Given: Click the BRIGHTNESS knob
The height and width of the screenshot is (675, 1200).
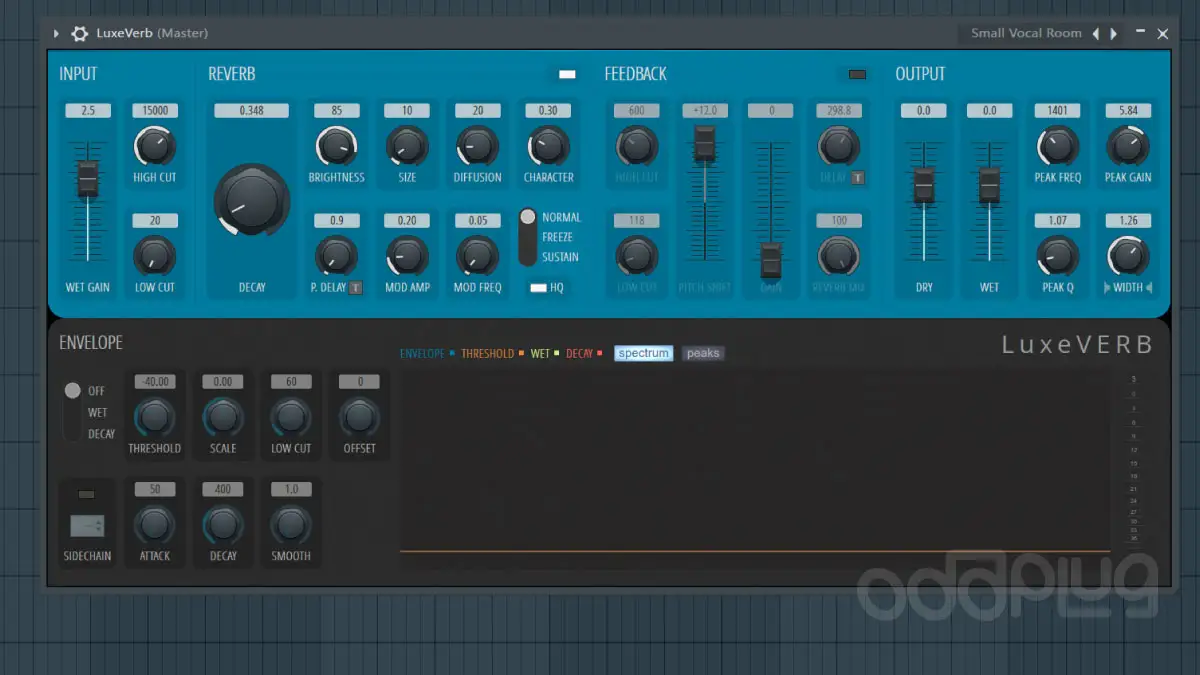Looking at the screenshot, I should point(336,148).
